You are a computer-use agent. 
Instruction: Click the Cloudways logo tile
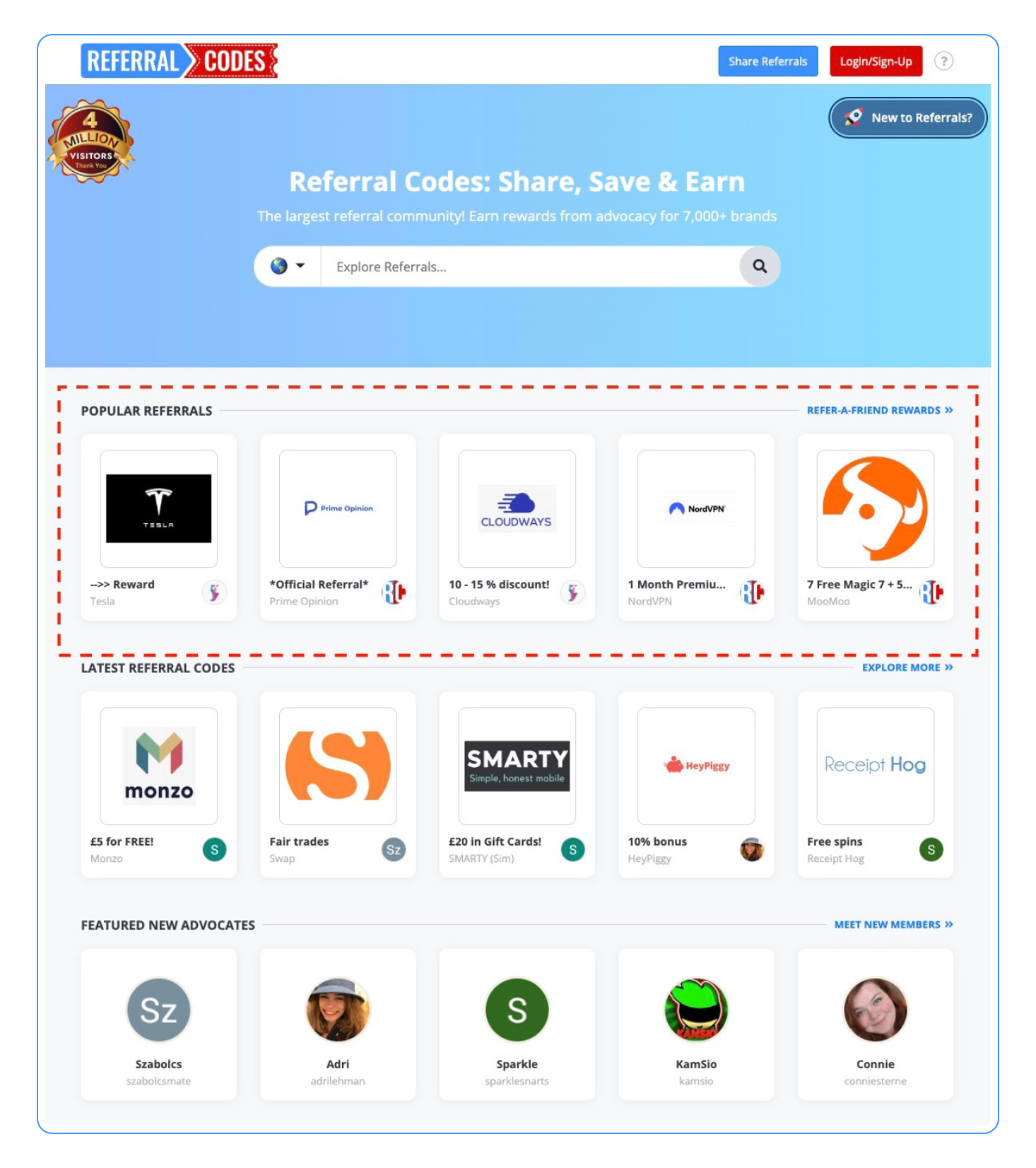(x=517, y=509)
